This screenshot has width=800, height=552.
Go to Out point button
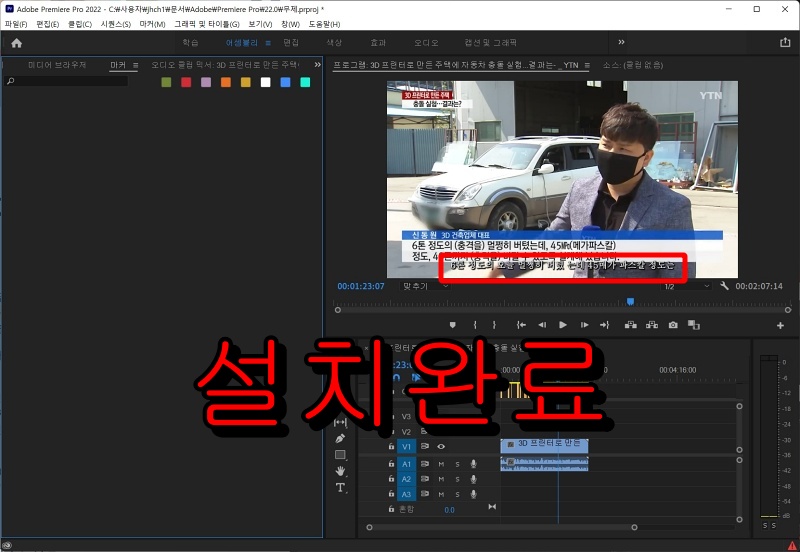click(605, 325)
